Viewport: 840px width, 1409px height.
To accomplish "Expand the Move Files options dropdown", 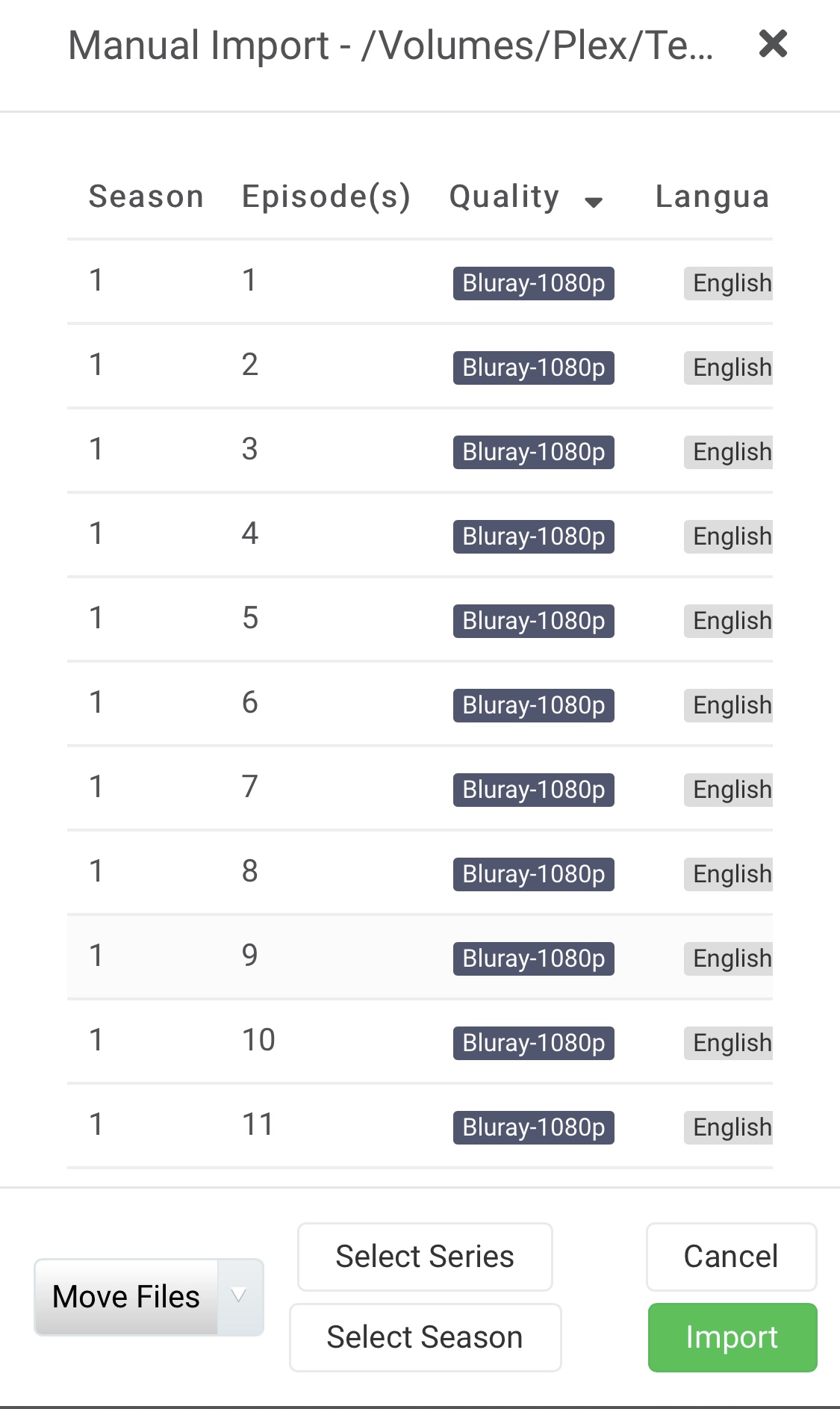I will coord(238,1296).
